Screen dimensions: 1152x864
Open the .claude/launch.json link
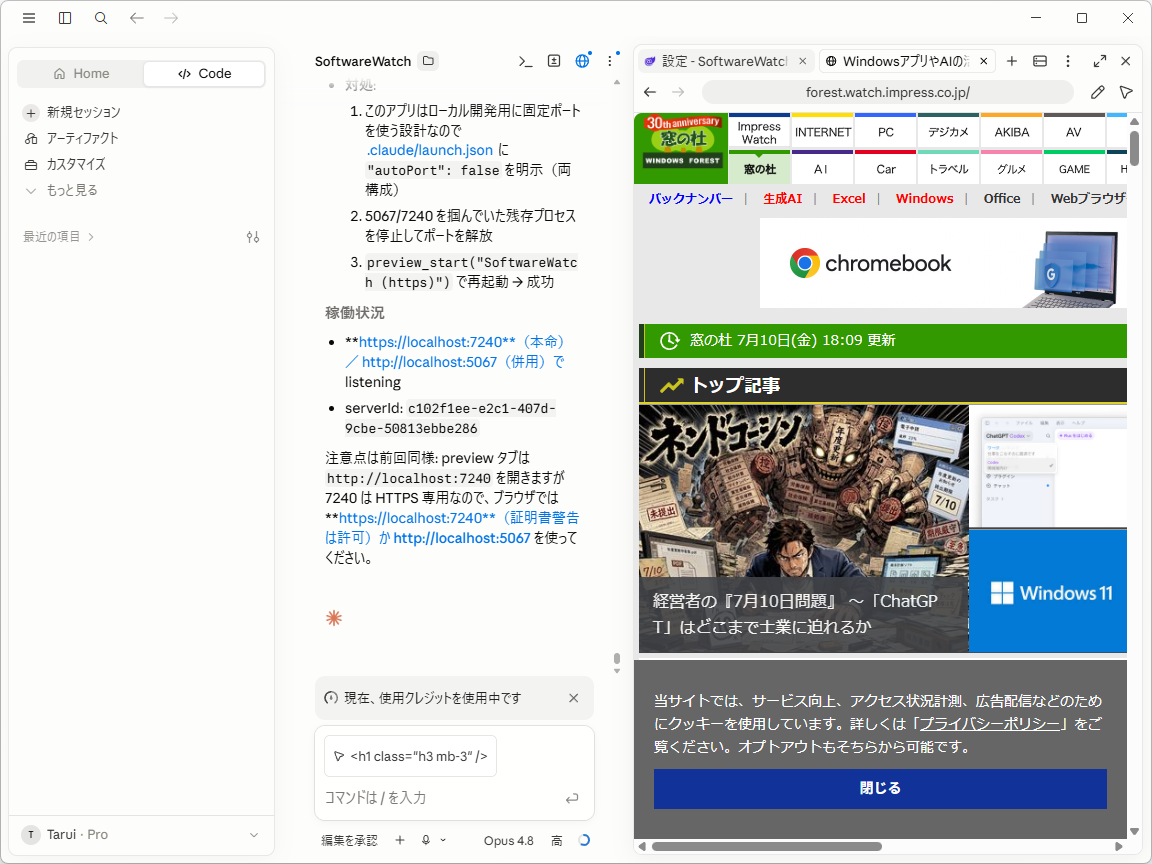(430, 150)
